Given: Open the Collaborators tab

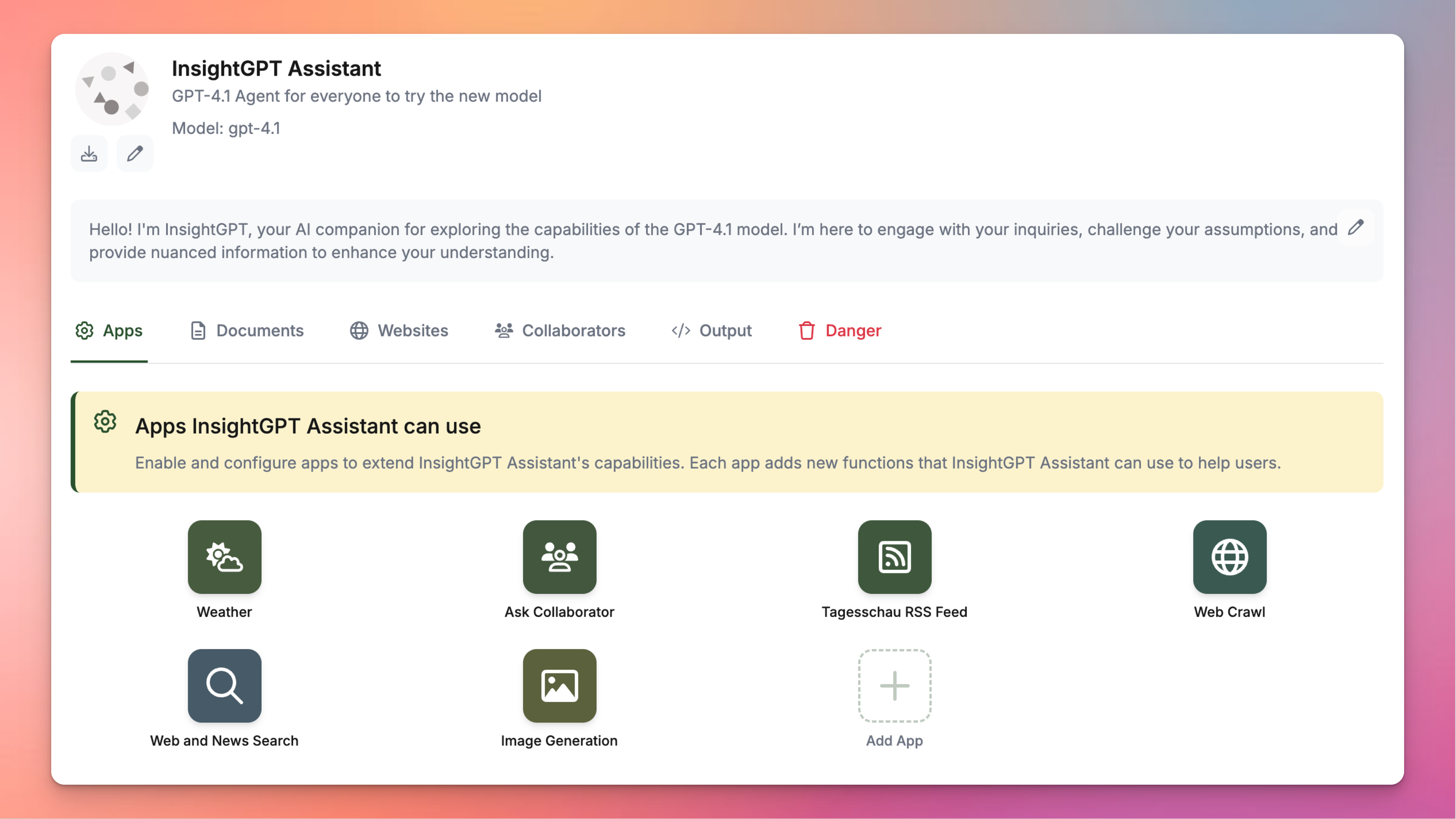Looking at the screenshot, I should click(x=560, y=331).
